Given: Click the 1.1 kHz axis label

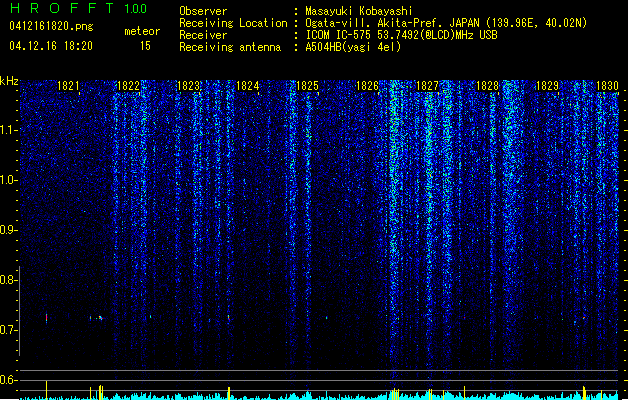Looking at the screenshot, I should coord(9,130).
